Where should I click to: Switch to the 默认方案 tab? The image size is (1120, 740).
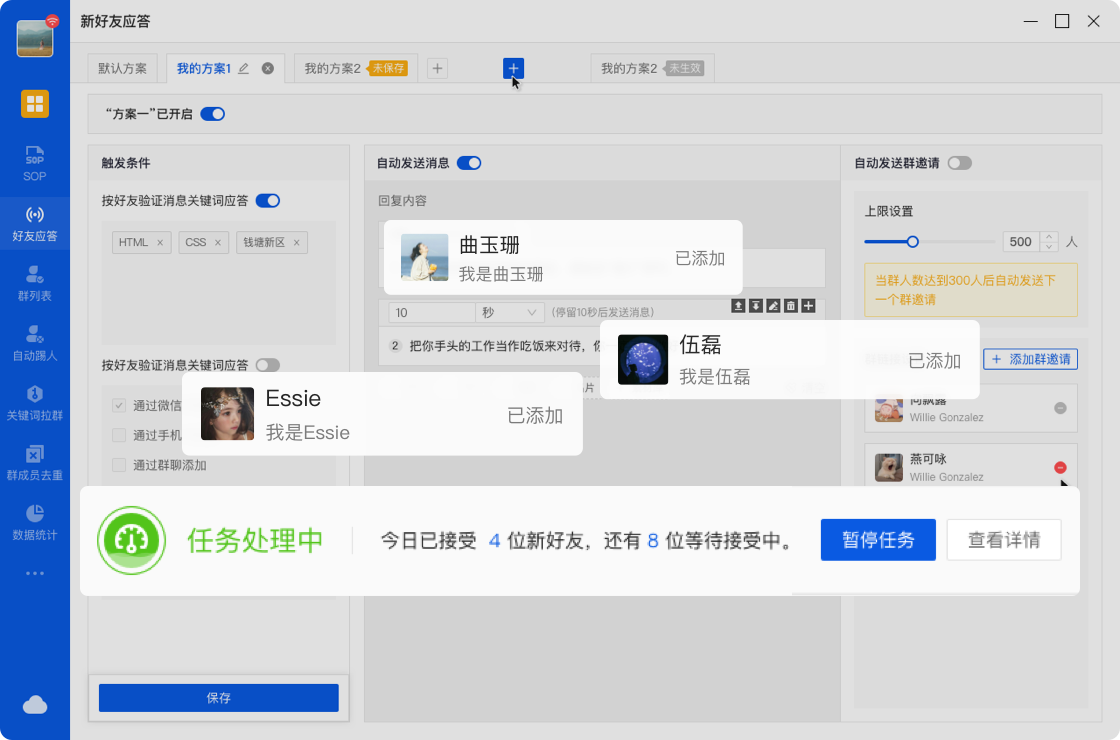coord(122,69)
